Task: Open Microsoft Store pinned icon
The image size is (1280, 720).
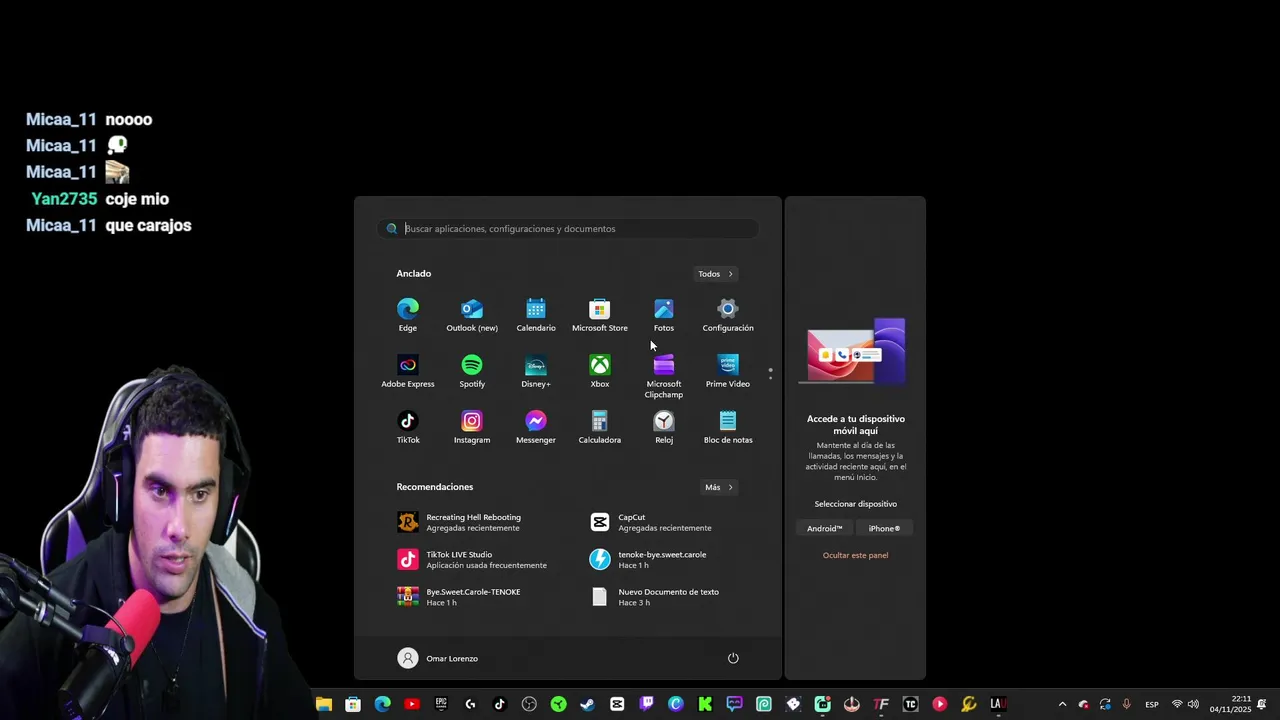Action: coord(600,315)
